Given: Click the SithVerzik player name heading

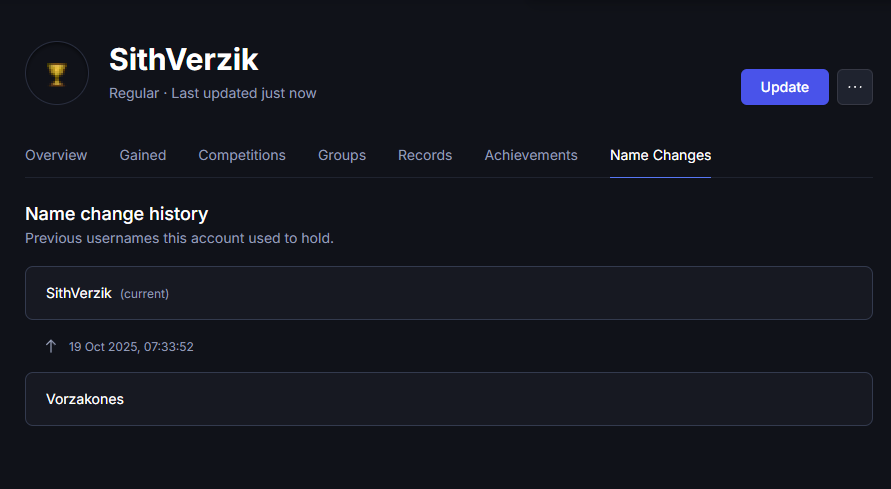Looking at the screenshot, I should (x=183, y=60).
